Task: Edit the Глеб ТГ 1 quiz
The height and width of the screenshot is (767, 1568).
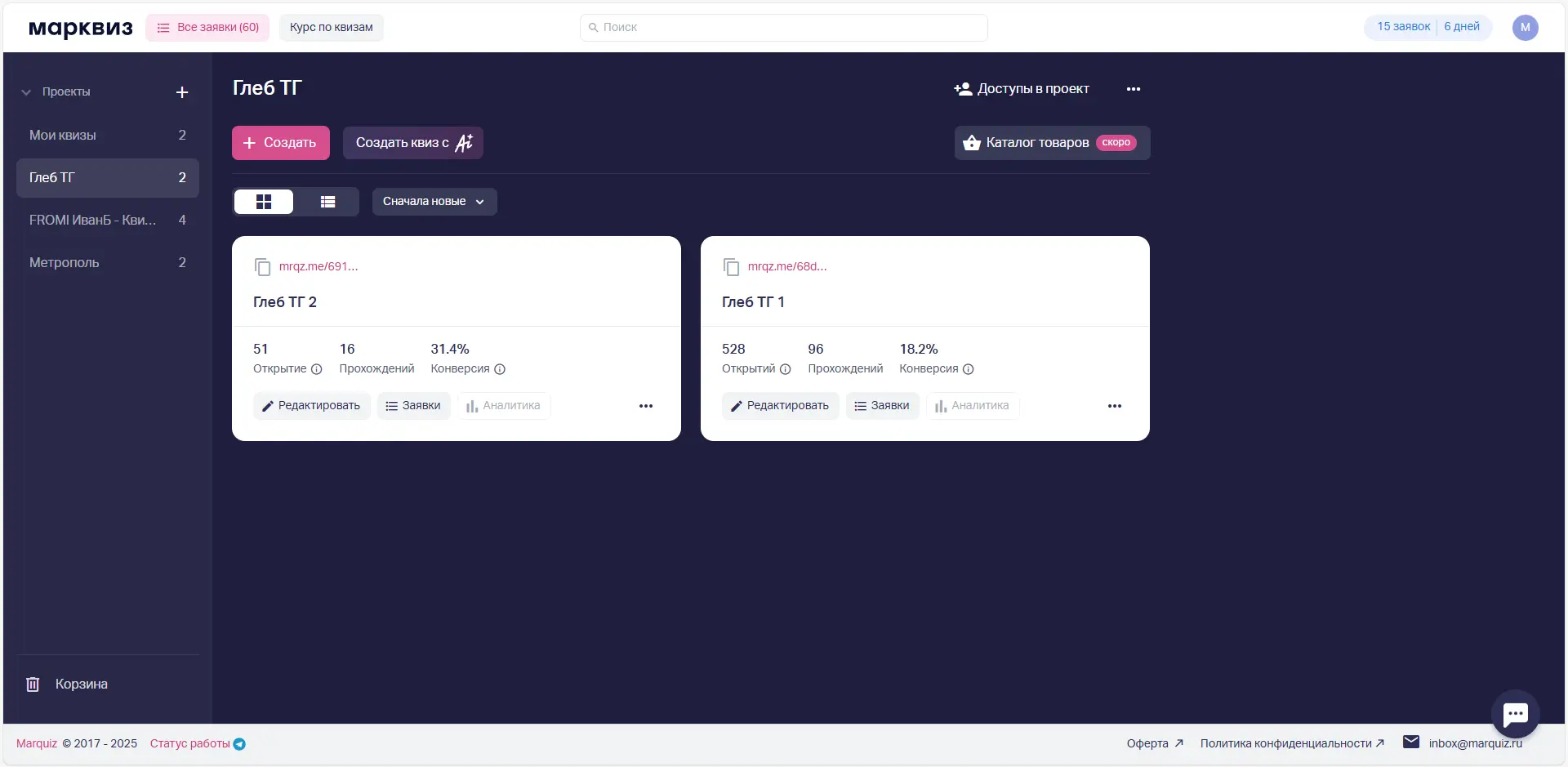Action: click(x=780, y=406)
